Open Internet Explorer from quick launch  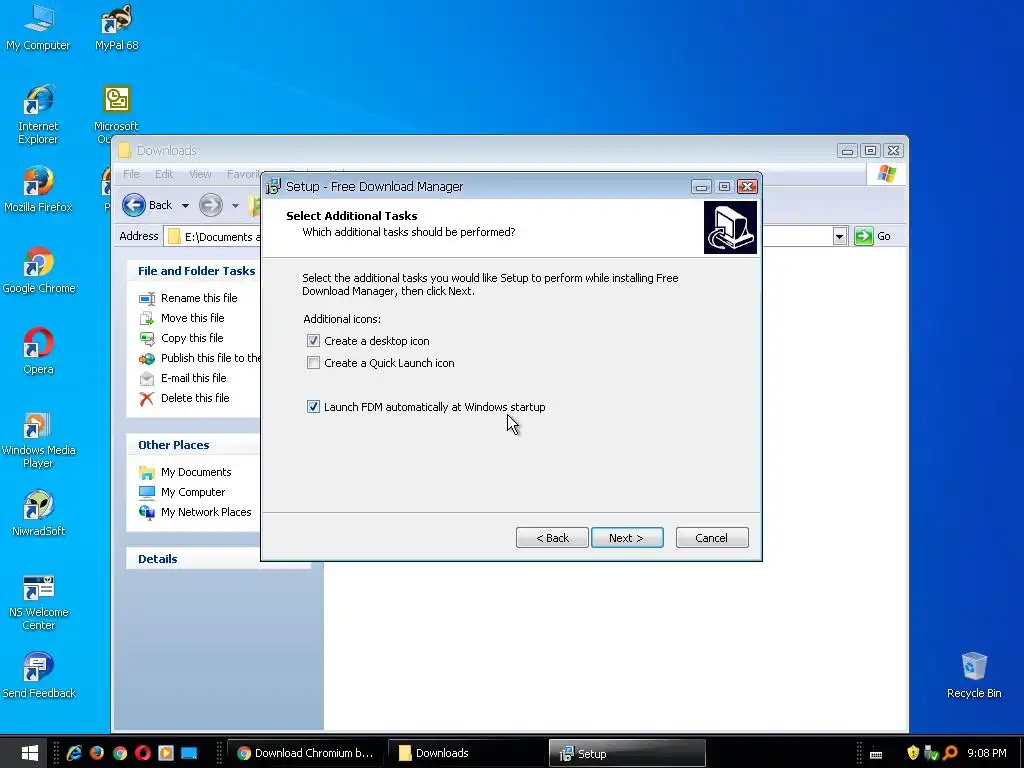(74, 753)
